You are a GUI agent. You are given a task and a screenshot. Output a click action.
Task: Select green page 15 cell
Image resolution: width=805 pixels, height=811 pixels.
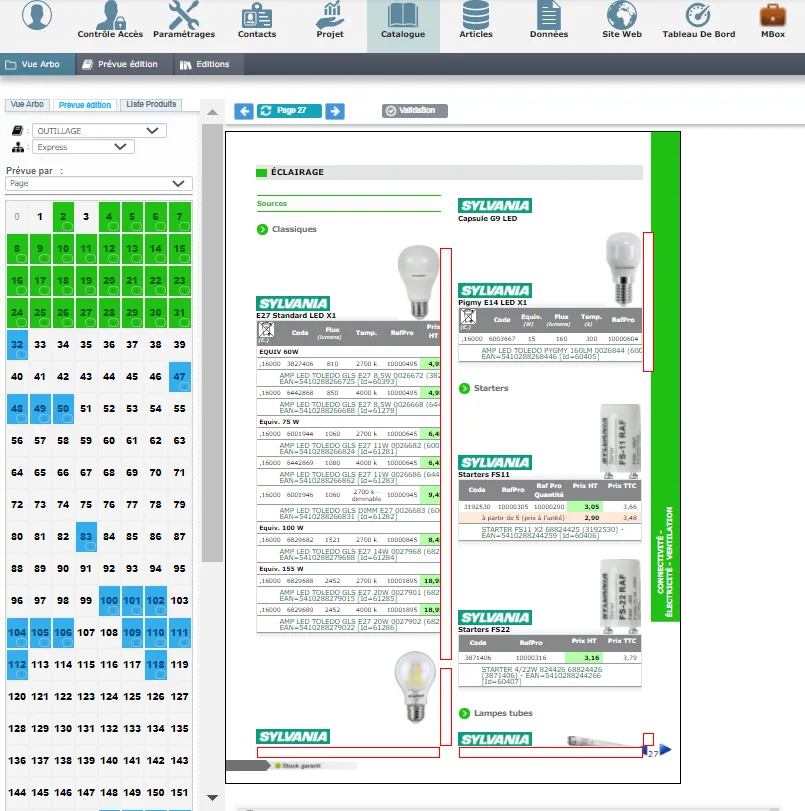click(180, 249)
